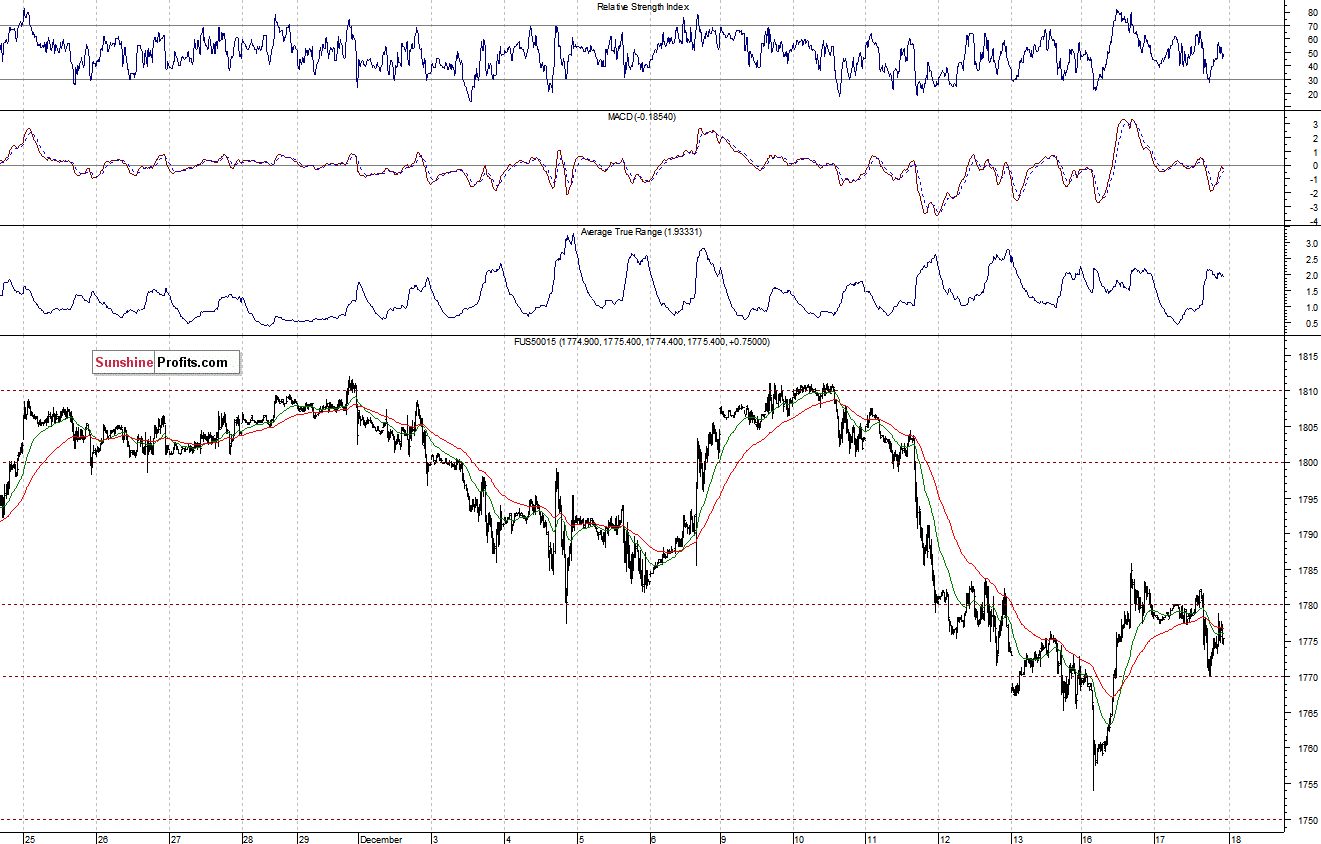Click the 1795 price axis value

point(1308,499)
